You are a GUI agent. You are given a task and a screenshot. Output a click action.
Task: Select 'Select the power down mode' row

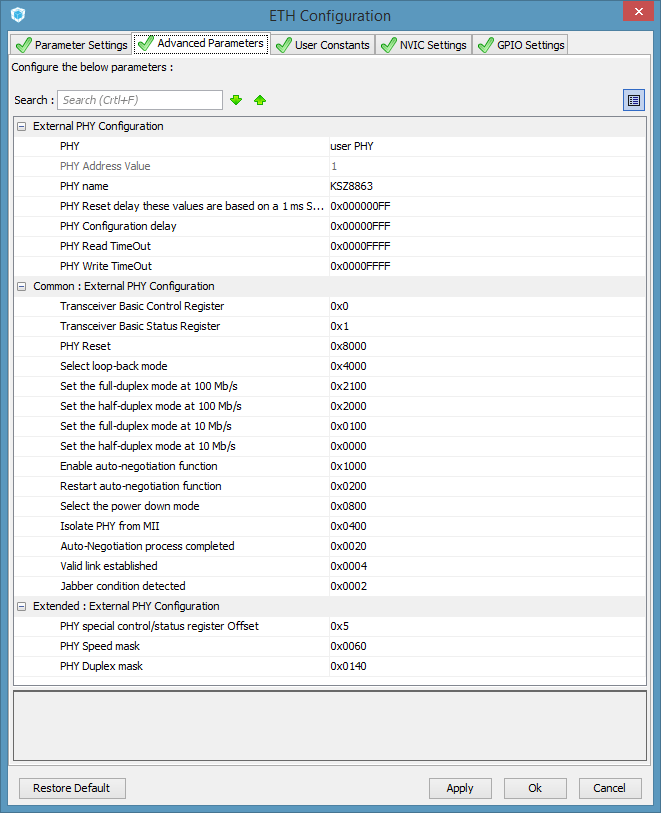(330, 506)
